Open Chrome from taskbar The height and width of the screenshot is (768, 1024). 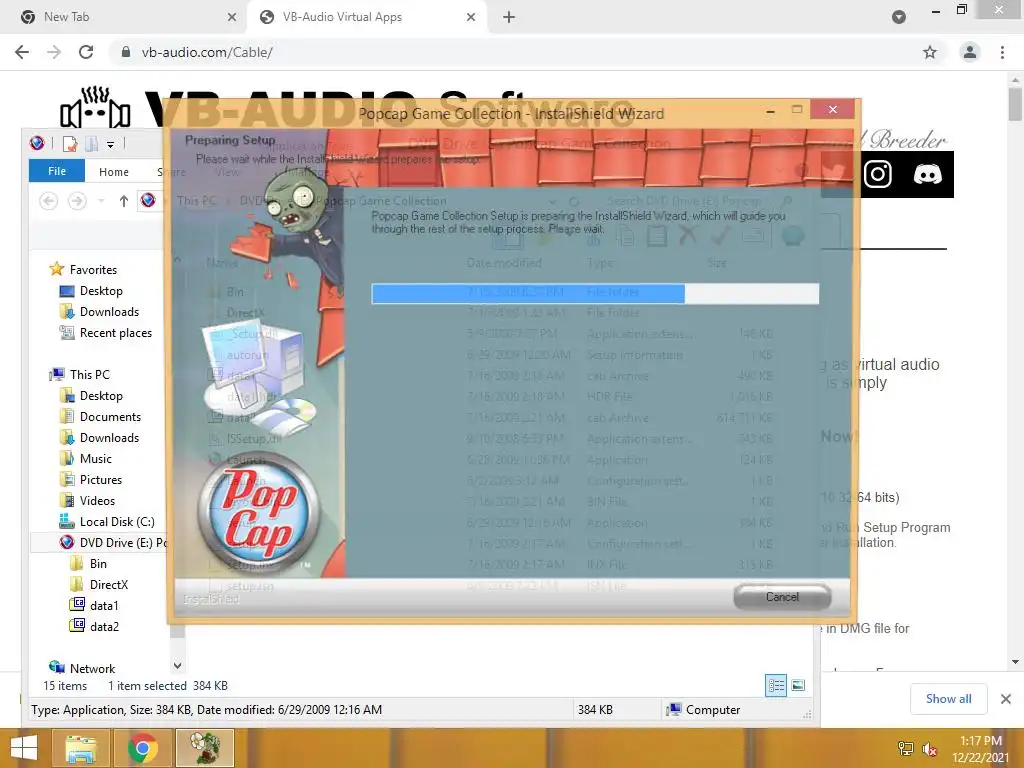coord(143,748)
